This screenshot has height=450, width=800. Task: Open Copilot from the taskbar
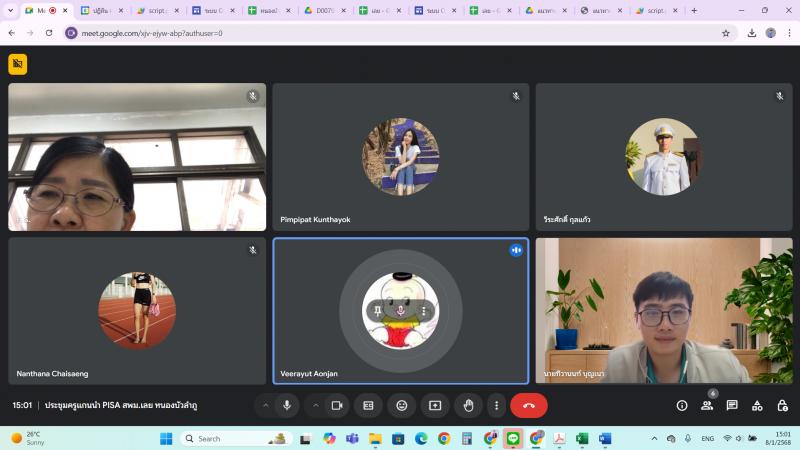click(x=329, y=439)
